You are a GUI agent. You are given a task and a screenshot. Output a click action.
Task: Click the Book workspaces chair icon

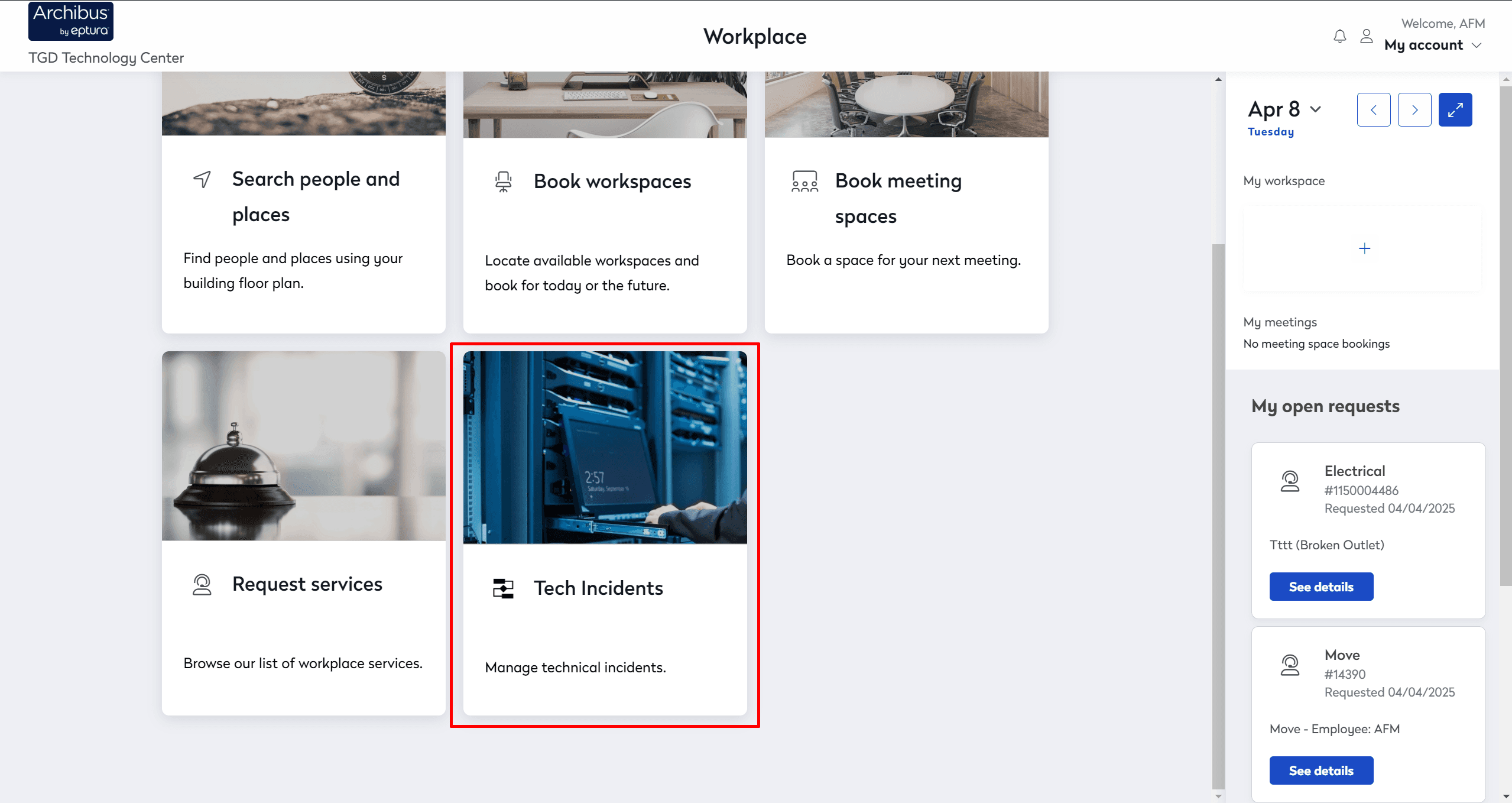pyautogui.click(x=504, y=182)
